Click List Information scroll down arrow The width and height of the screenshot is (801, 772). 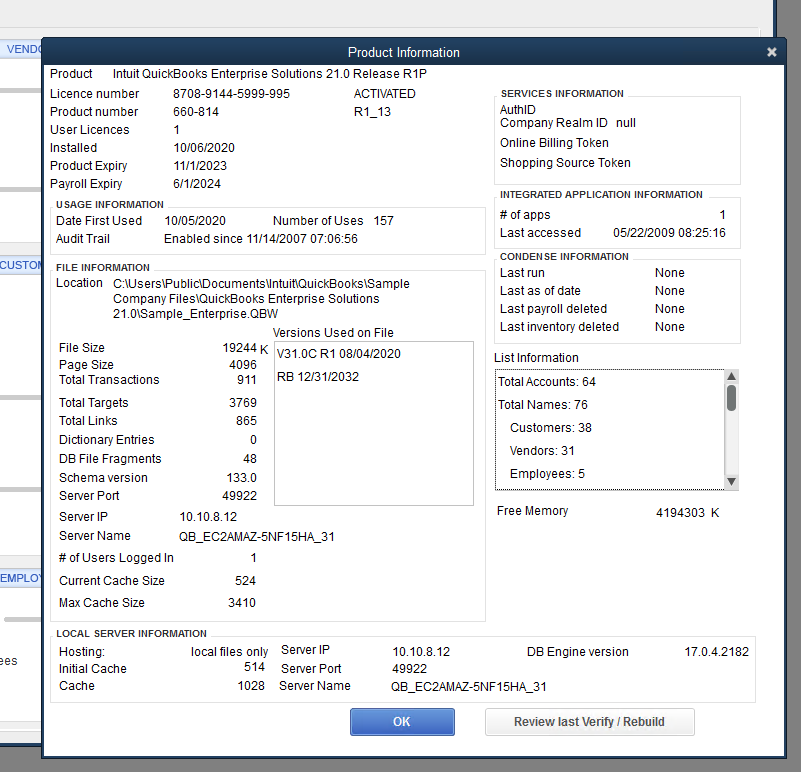(x=732, y=481)
